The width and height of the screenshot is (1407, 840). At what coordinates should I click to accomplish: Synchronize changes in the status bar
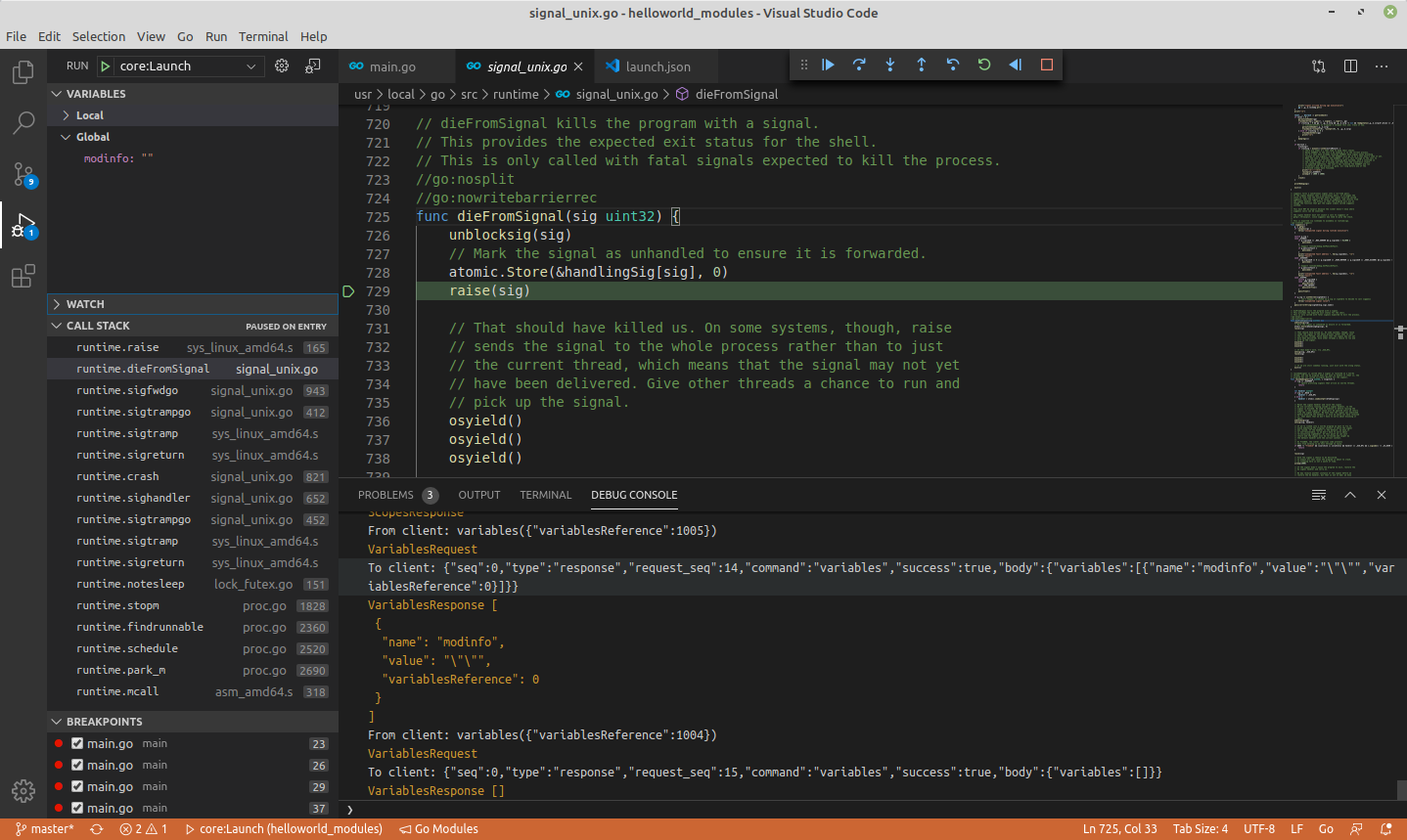click(97, 829)
